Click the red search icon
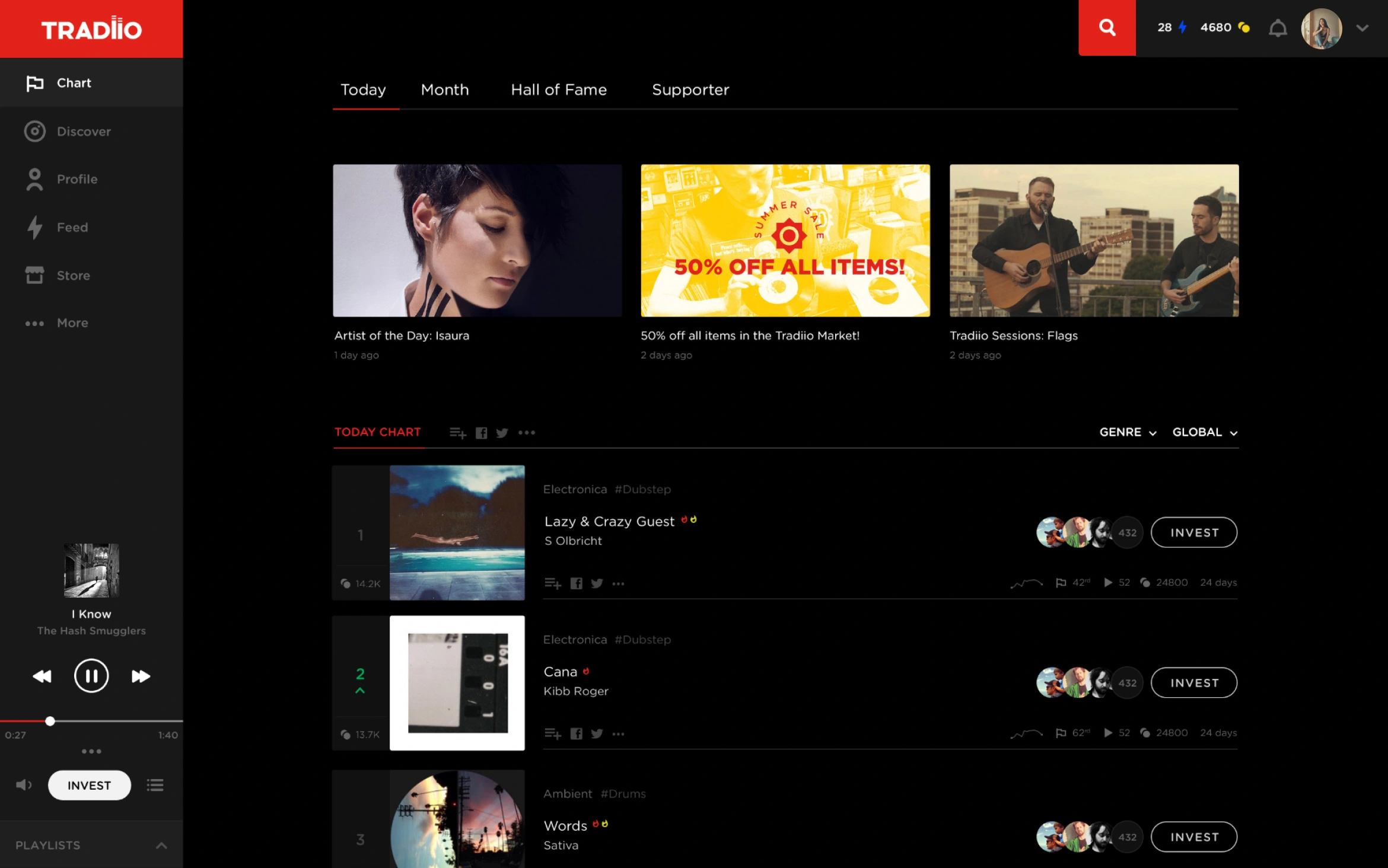 click(1107, 28)
